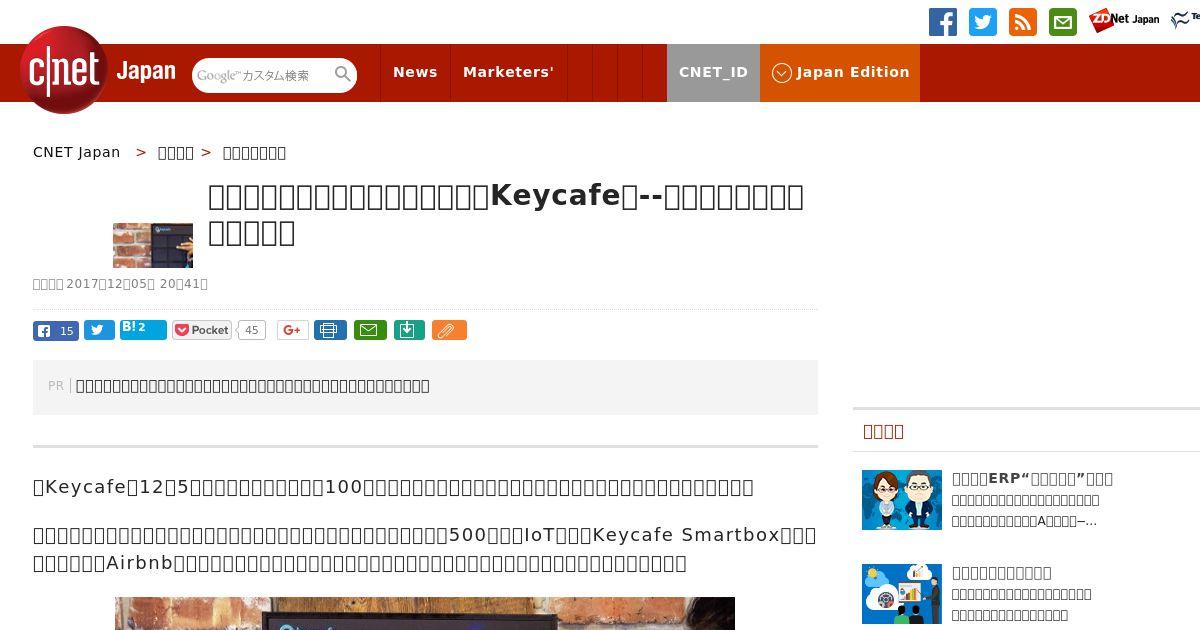Open the sidebar ERP article link
Viewport: 1200px width, 630px height.
click(x=1032, y=479)
